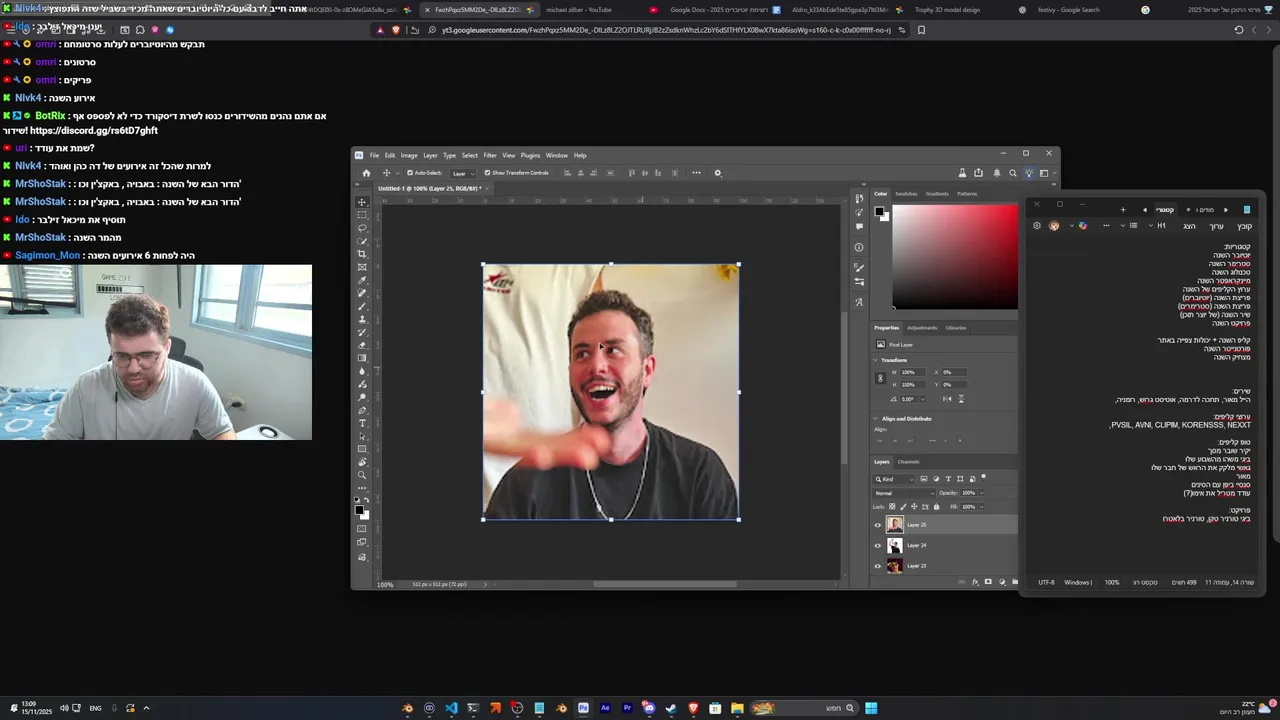Toggle lock transparent pixels icon
The height and width of the screenshot is (720, 1280).
[x=892, y=506]
